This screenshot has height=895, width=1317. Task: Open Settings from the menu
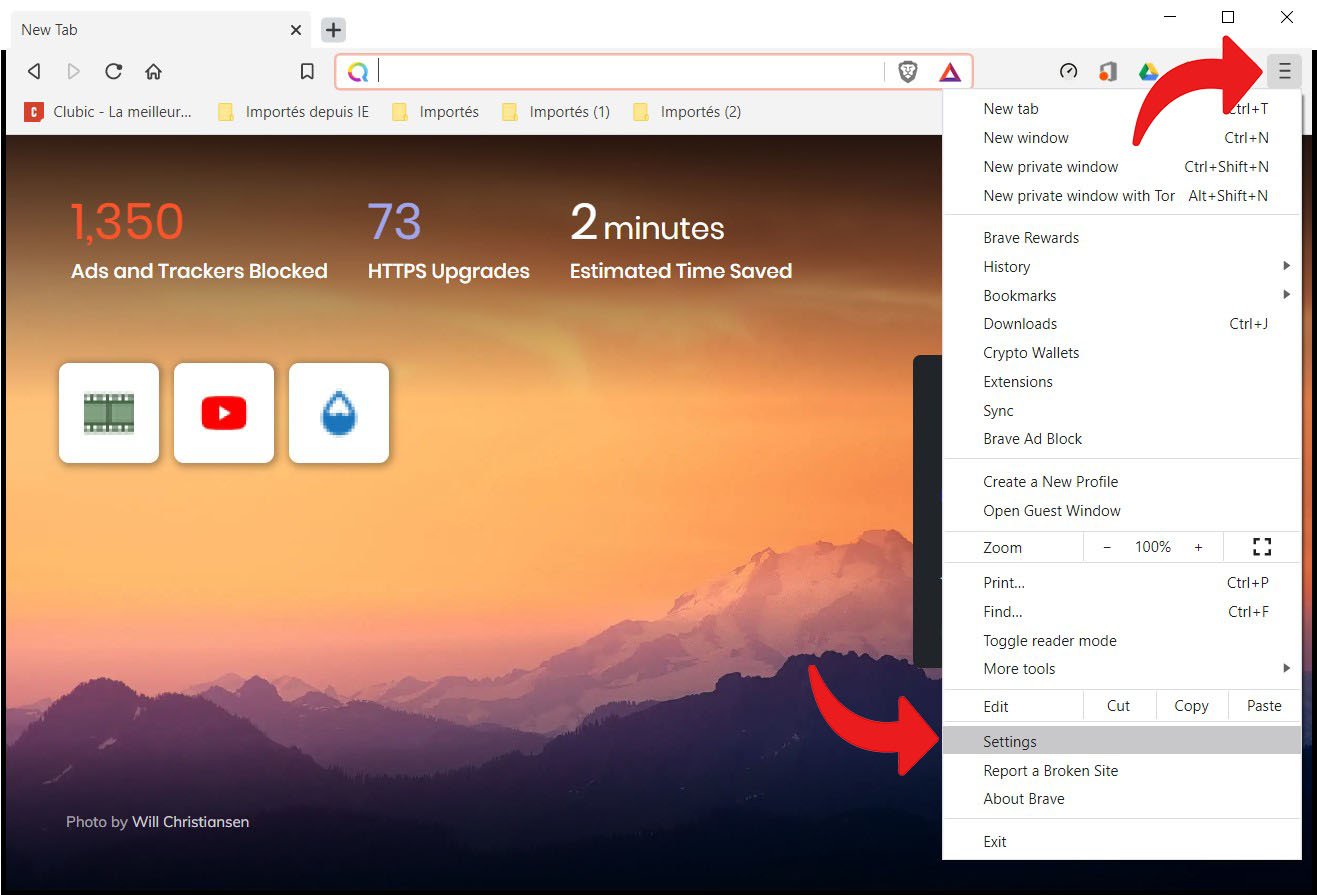(x=1010, y=742)
